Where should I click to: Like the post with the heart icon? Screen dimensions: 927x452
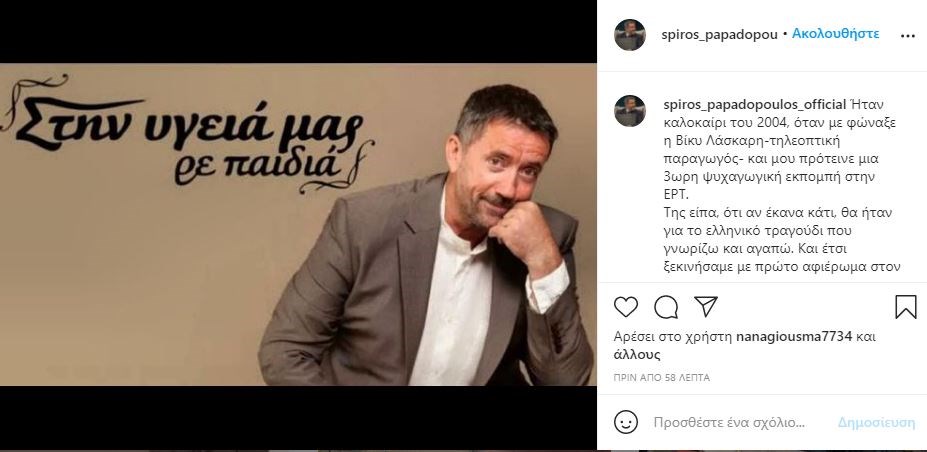click(625, 307)
